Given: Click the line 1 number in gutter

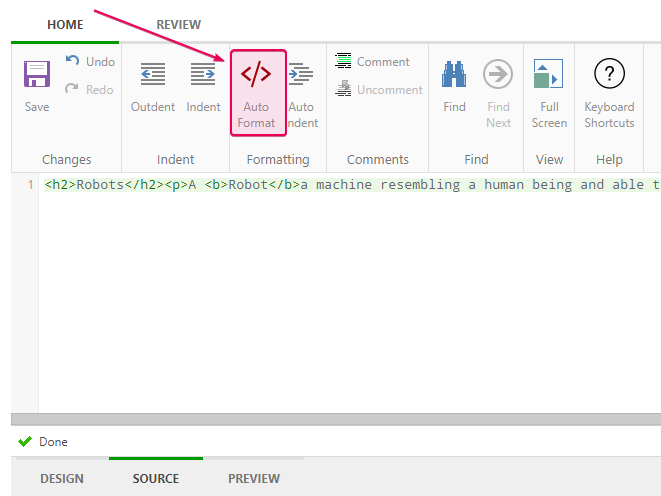Looking at the screenshot, I should click(x=30, y=185).
